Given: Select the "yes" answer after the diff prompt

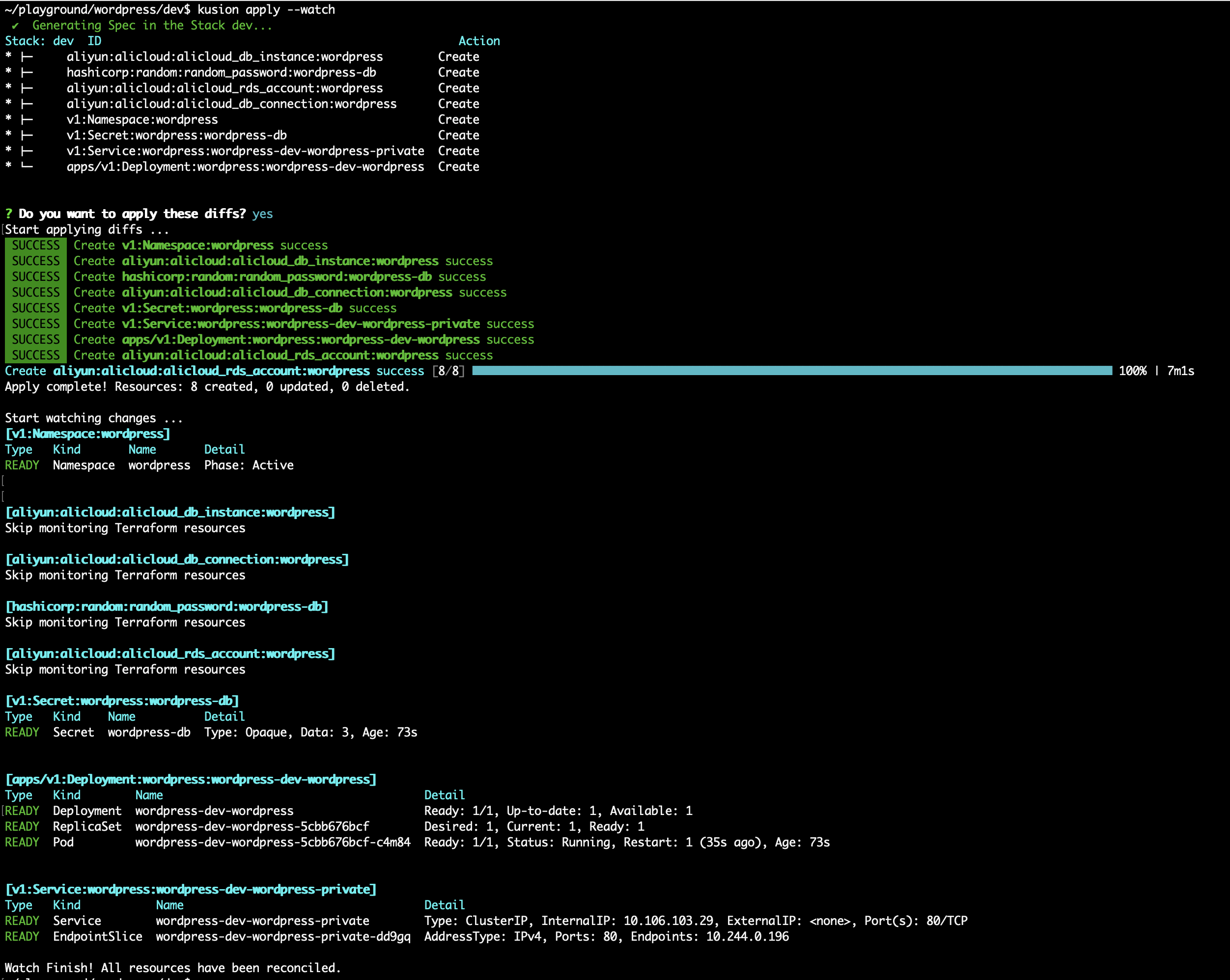Looking at the screenshot, I should coord(264,214).
